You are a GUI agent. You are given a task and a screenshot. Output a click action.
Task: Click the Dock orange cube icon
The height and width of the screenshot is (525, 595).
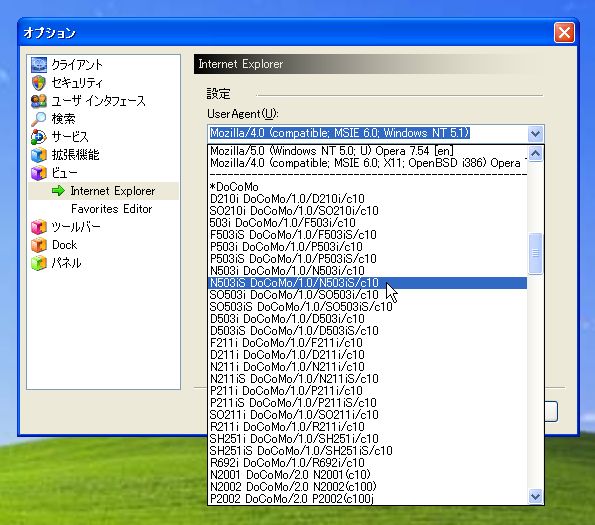pyautogui.click(x=39, y=245)
